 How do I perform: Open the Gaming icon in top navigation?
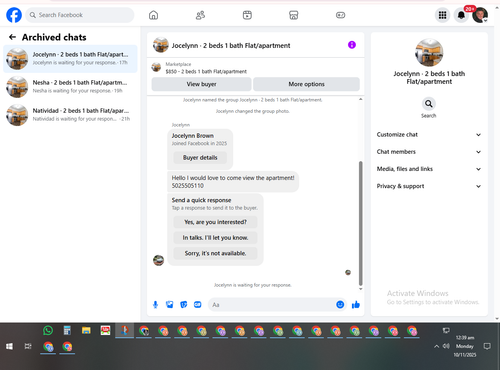click(340, 15)
